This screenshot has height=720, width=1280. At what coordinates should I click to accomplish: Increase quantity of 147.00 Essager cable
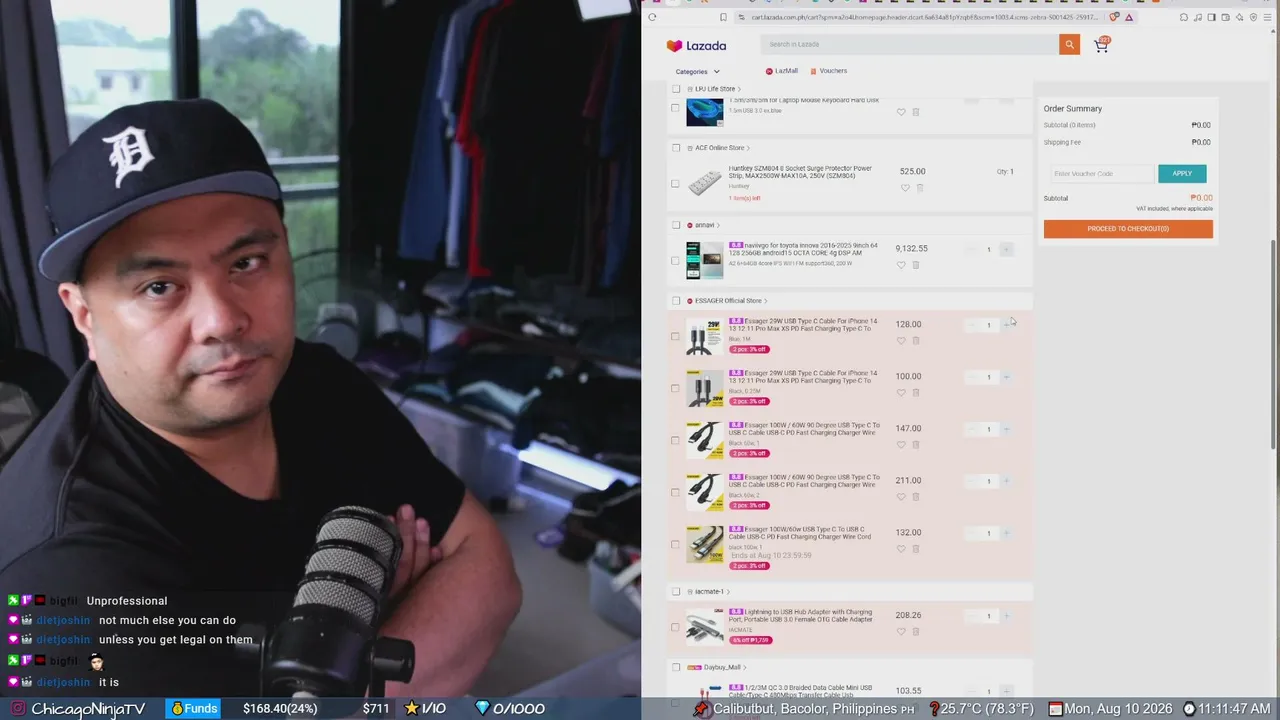tap(1006, 429)
